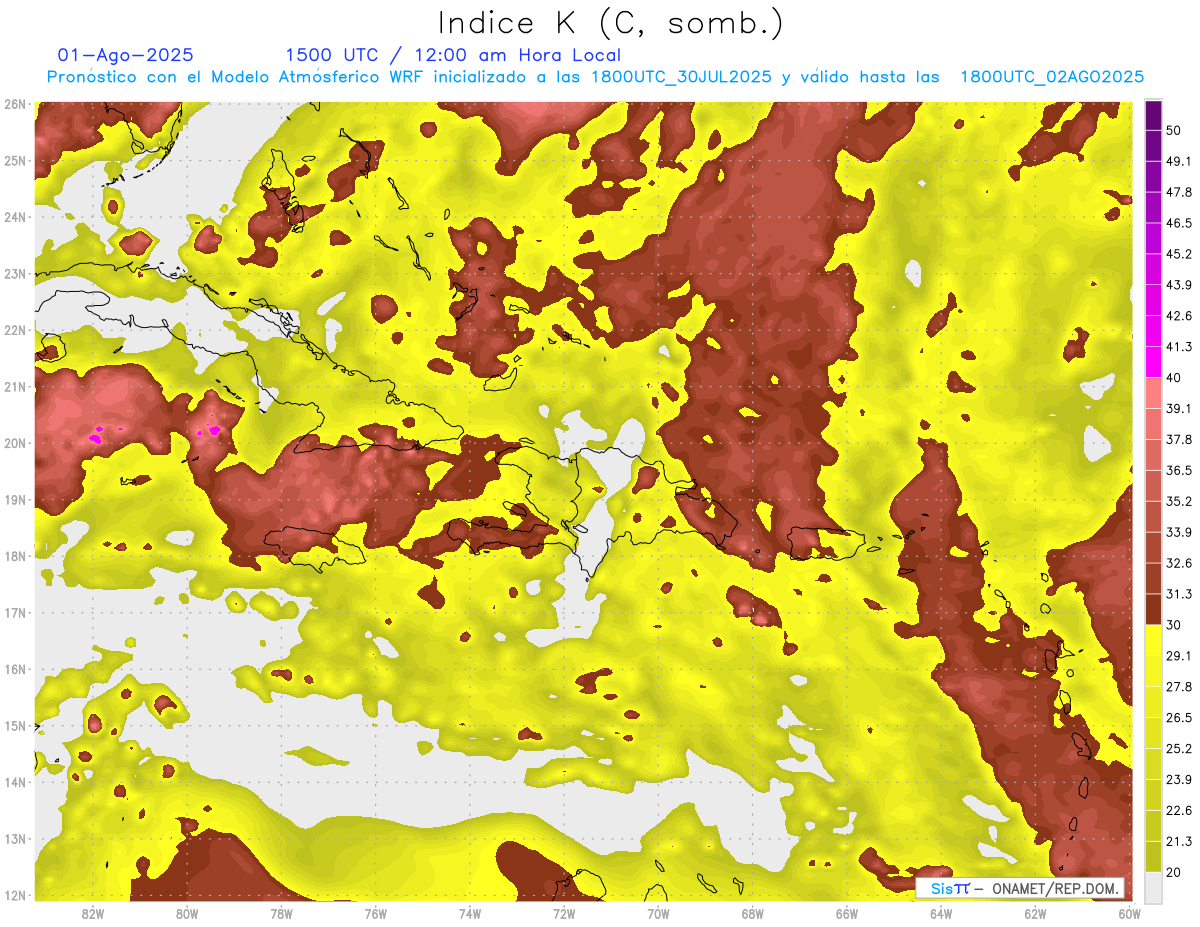Click the color scale value "25.2"
This screenshot has width=1200, height=927.
point(1178,748)
